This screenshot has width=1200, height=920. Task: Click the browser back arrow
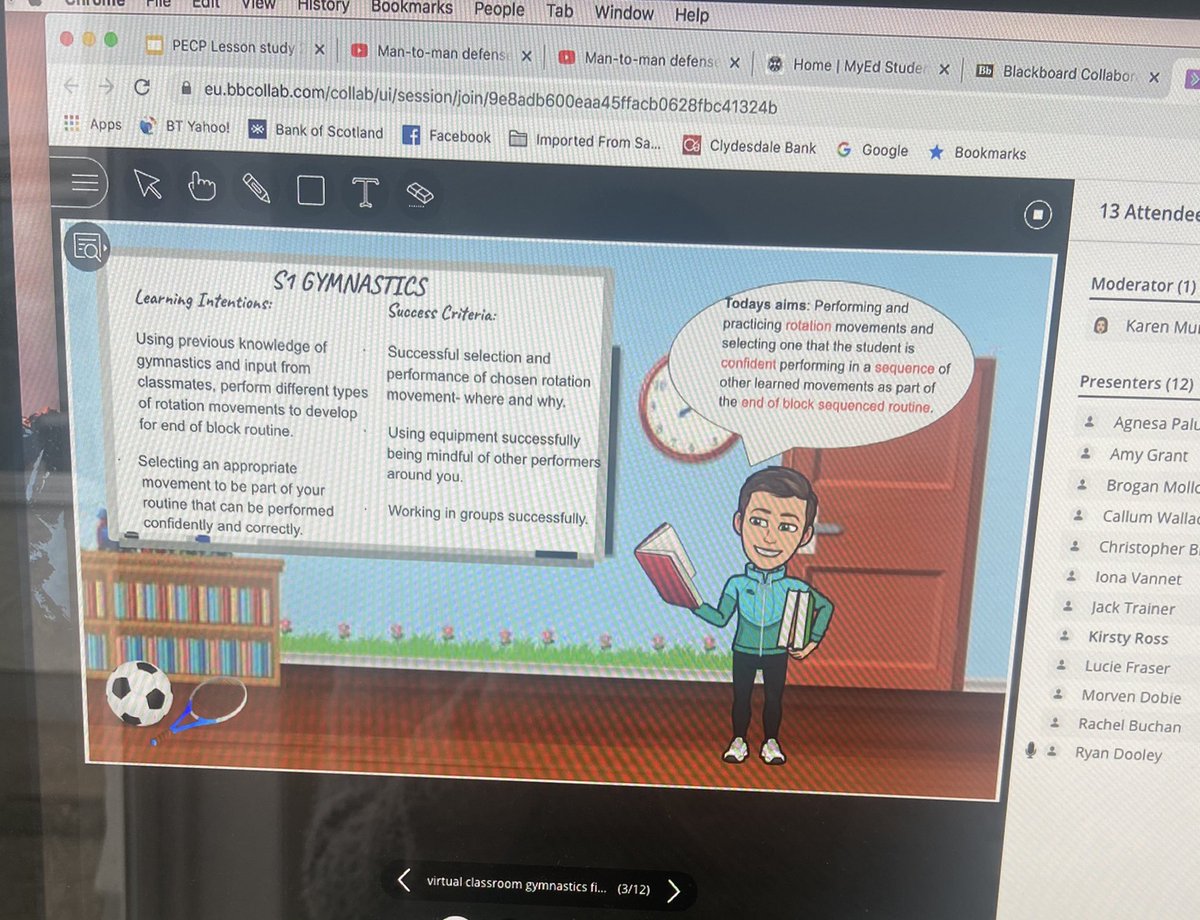[x=69, y=85]
